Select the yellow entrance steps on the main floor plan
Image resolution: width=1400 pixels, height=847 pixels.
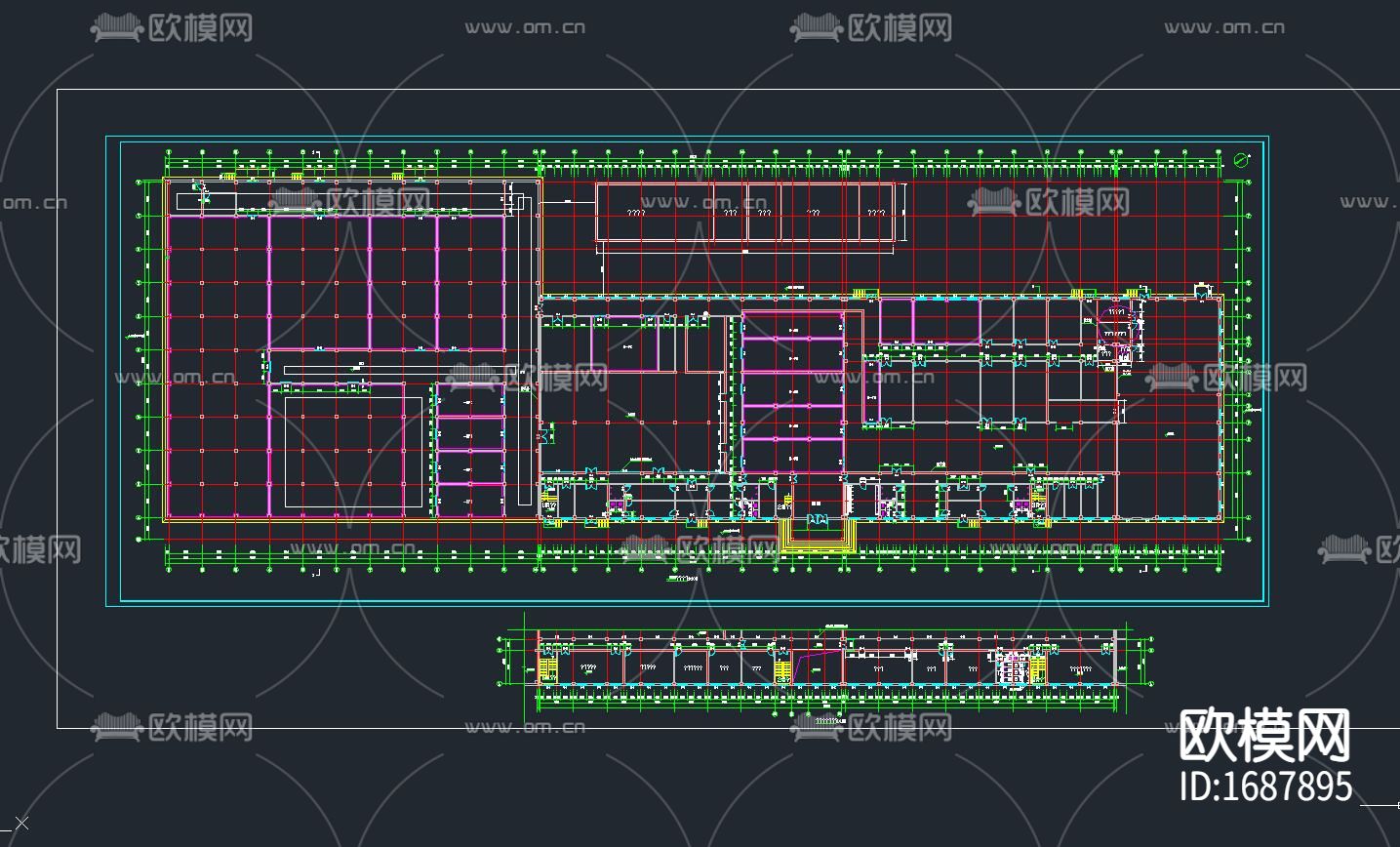[x=818, y=536]
